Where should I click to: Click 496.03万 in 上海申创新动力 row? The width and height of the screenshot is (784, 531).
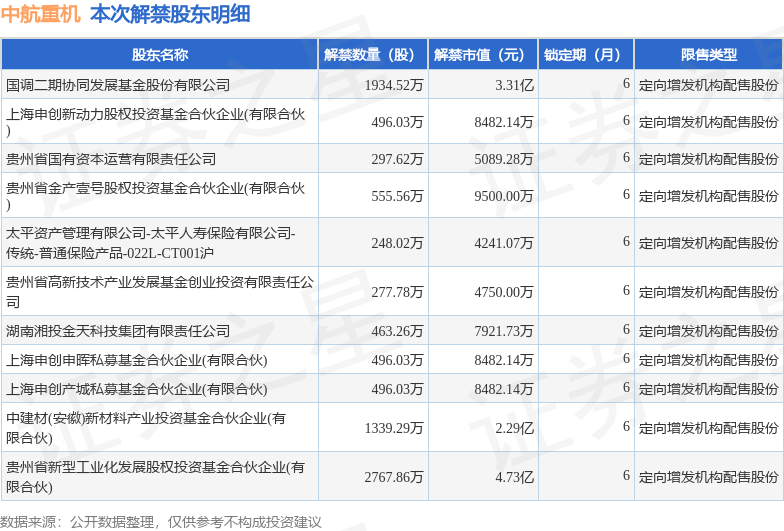[397, 122]
